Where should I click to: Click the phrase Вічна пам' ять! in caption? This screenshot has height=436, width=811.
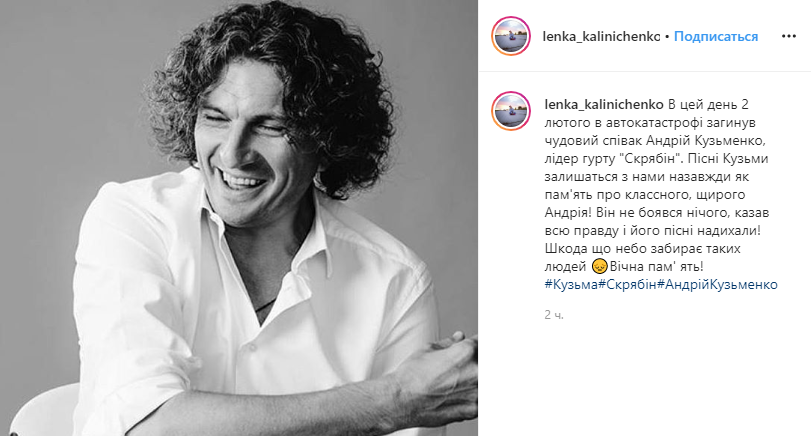[x=656, y=267]
